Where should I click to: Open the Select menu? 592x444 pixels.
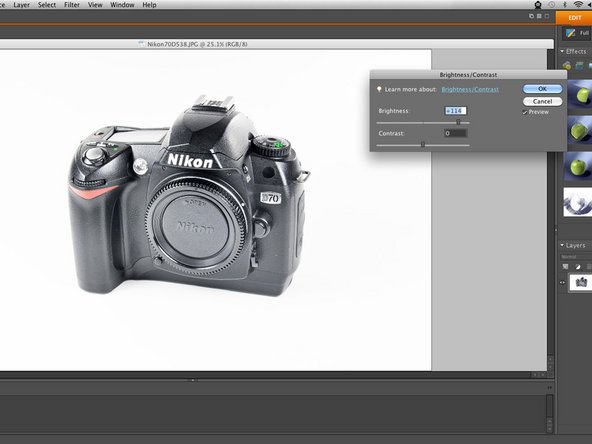point(47,5)
